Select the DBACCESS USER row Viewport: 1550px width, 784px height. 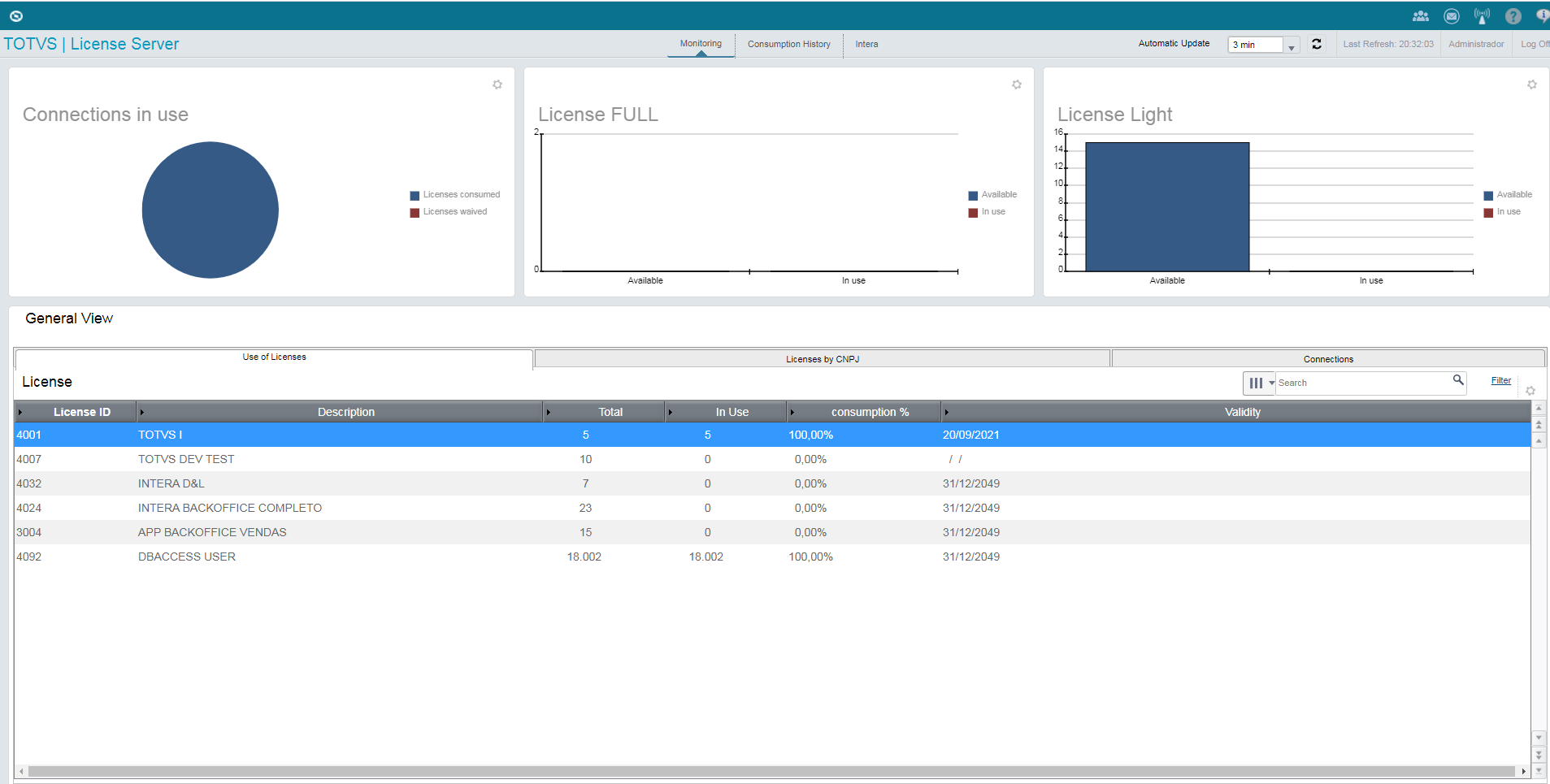[772, 557]
